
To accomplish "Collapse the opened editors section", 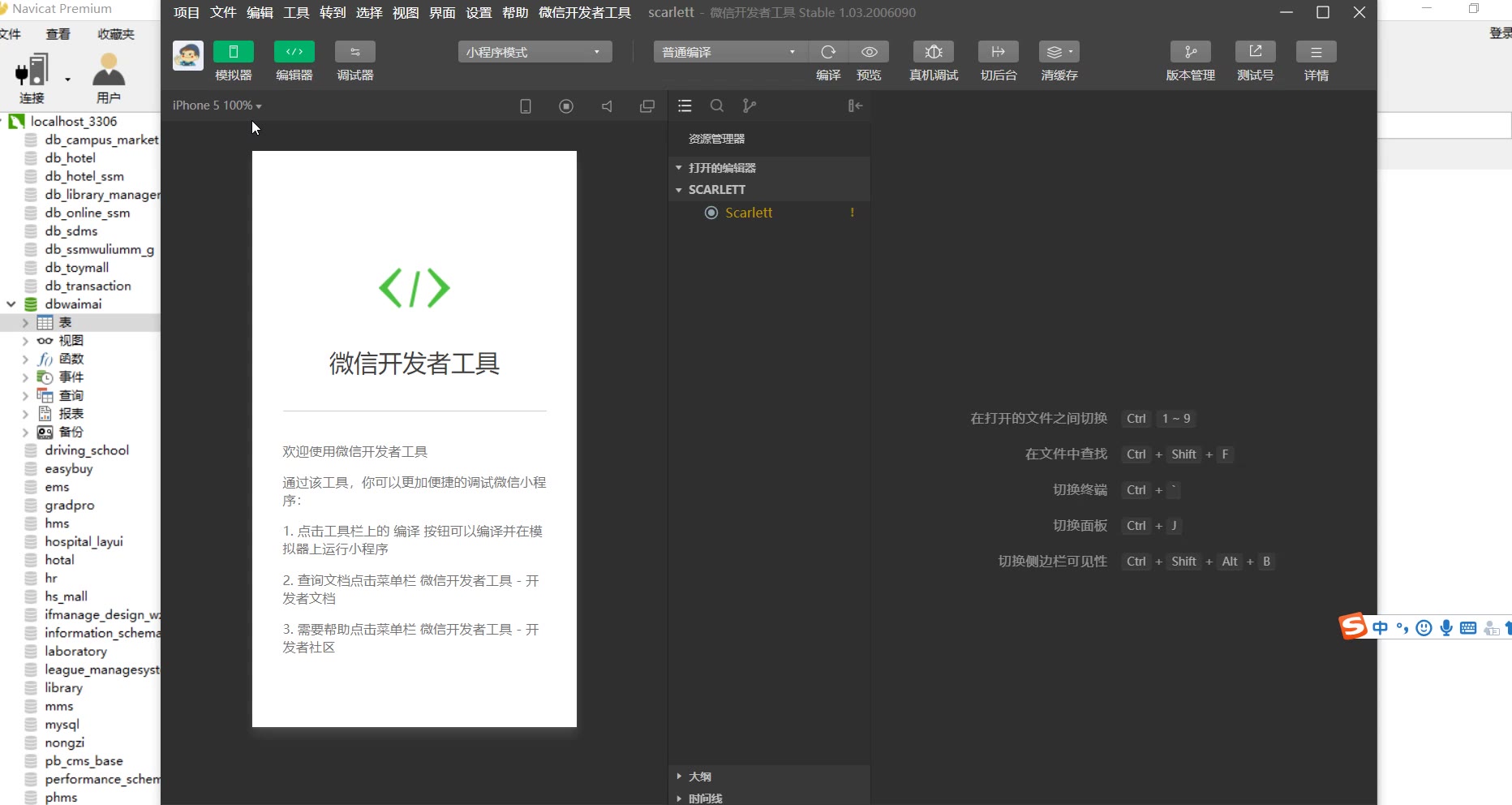I will pos(769,168).
